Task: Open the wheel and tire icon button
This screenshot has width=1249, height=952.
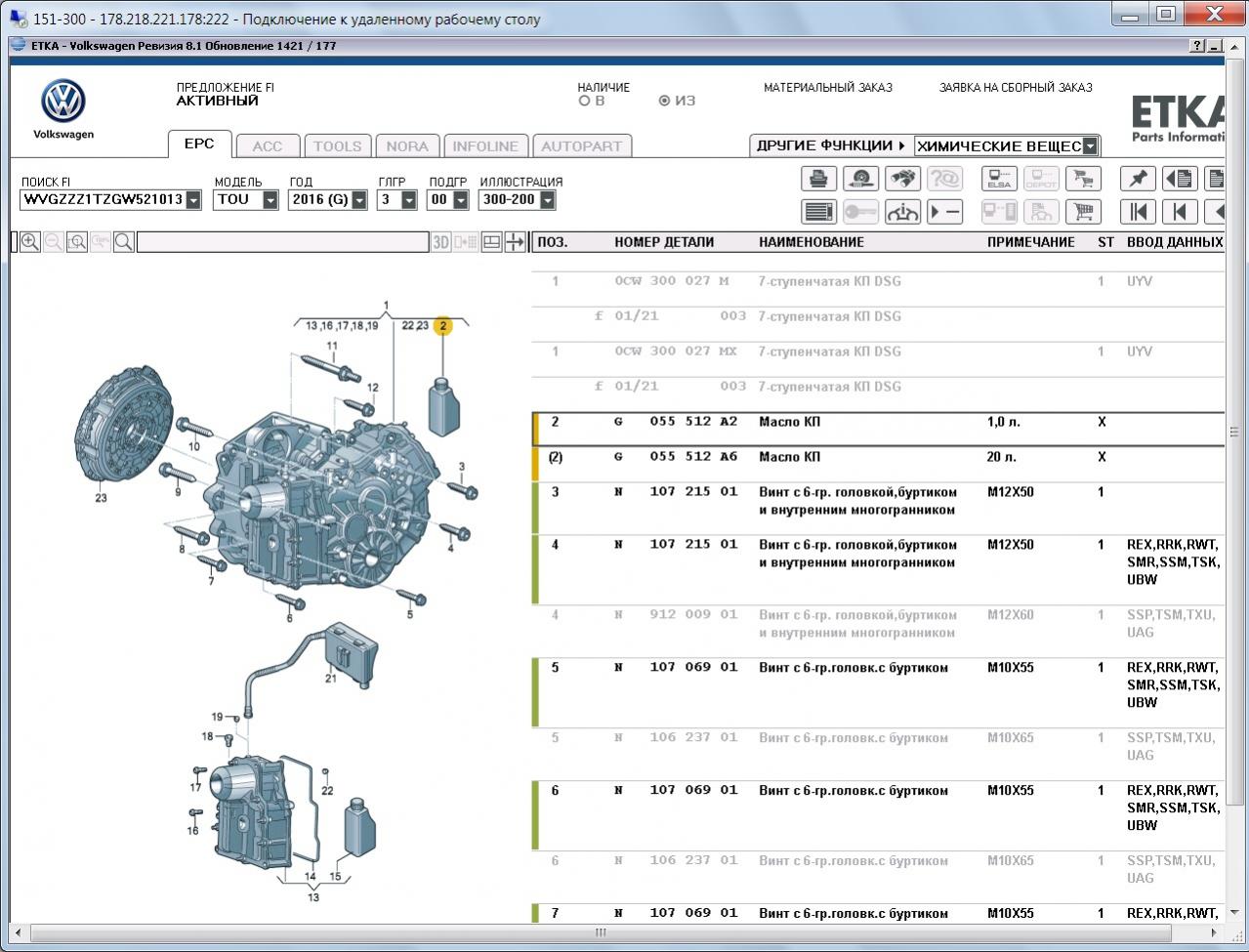Action: pos(860,179)
